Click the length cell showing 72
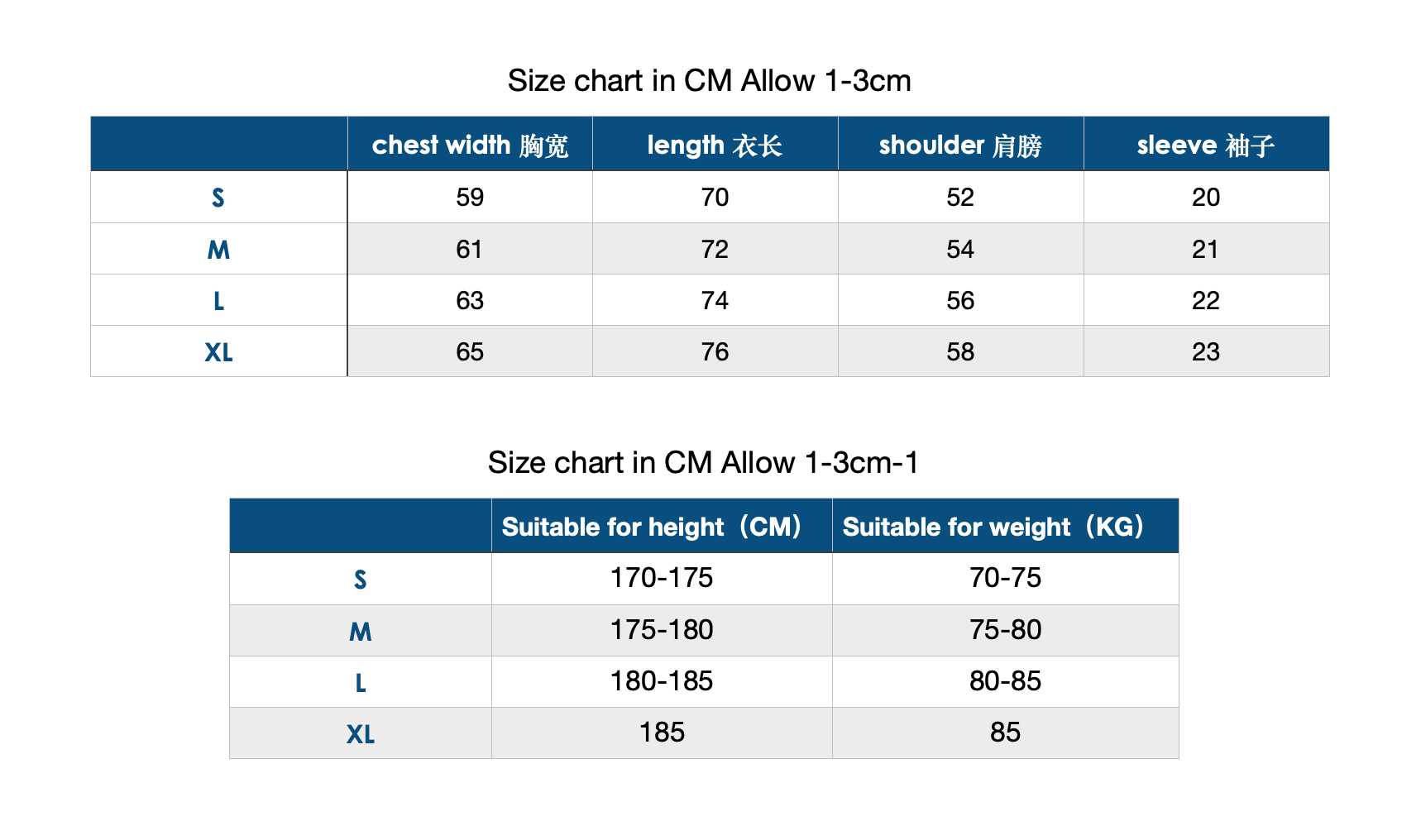This screenshot has width=1421, height=840. tap(715, 249)
